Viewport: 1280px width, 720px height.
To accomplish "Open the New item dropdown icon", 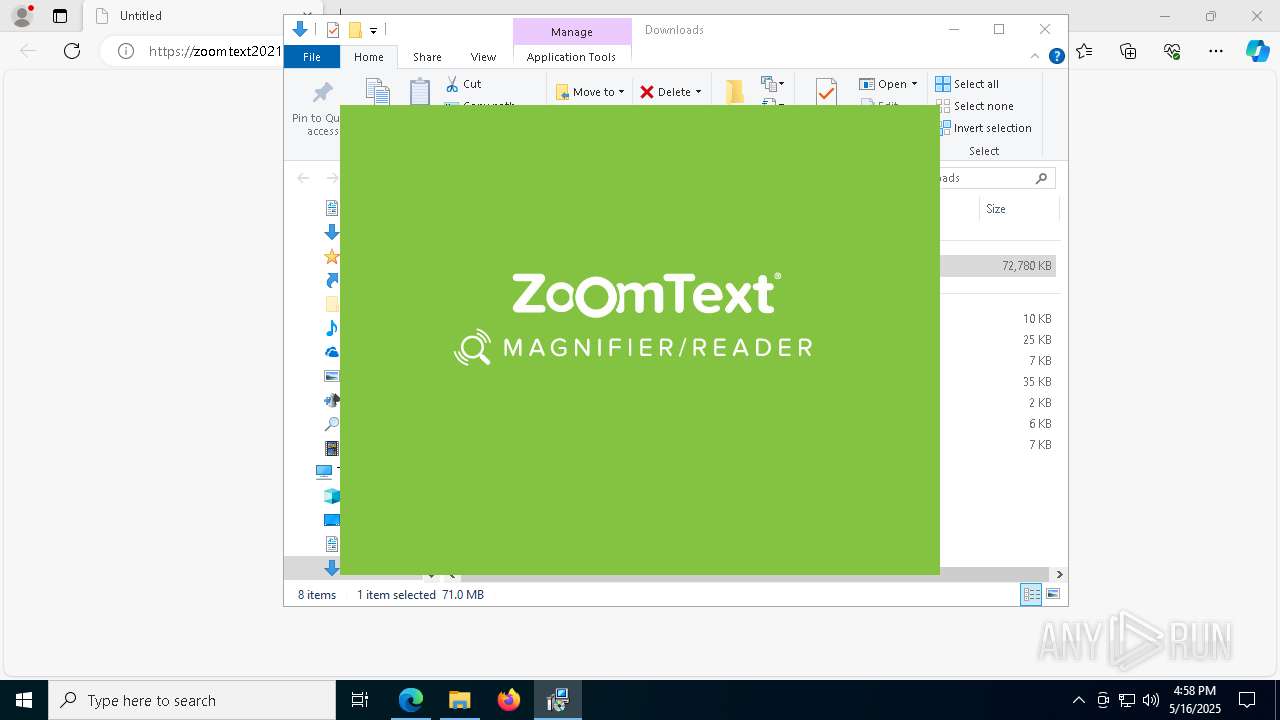I will (x=772, y=84).
